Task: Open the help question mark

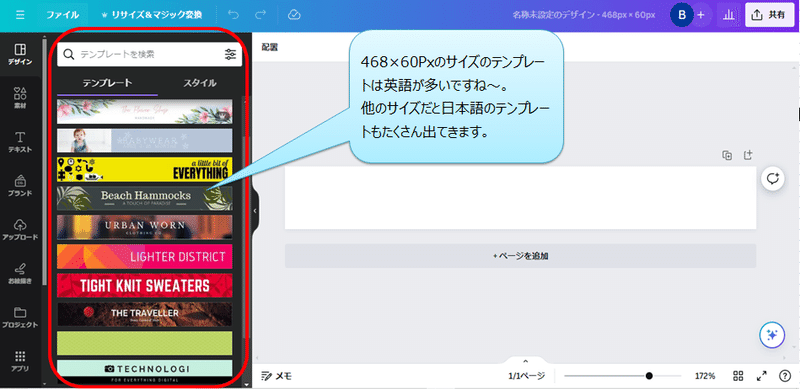Action: click(x=785, y=376)
